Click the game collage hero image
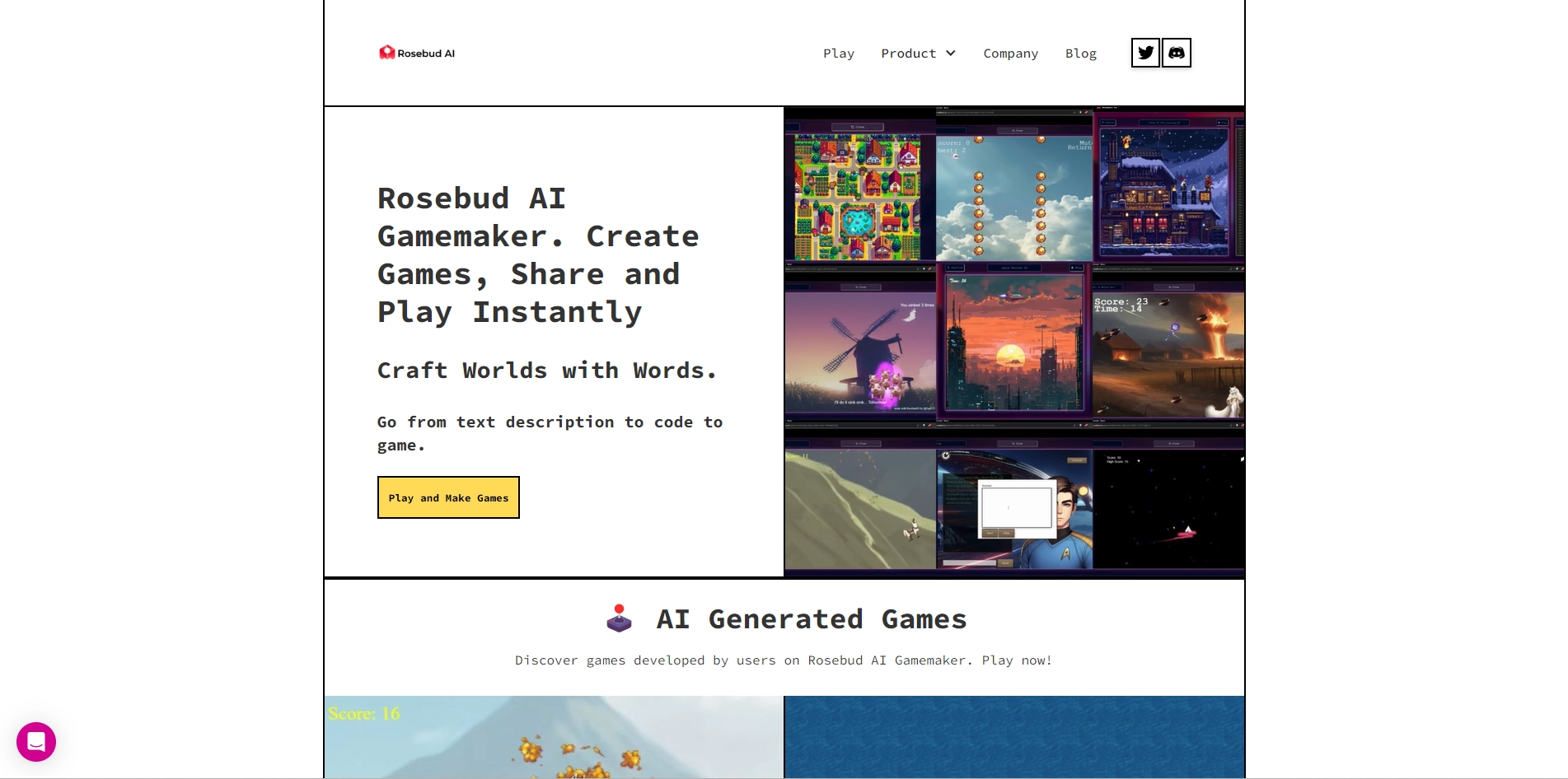 pyautogui.click(x=1014, y=342)
